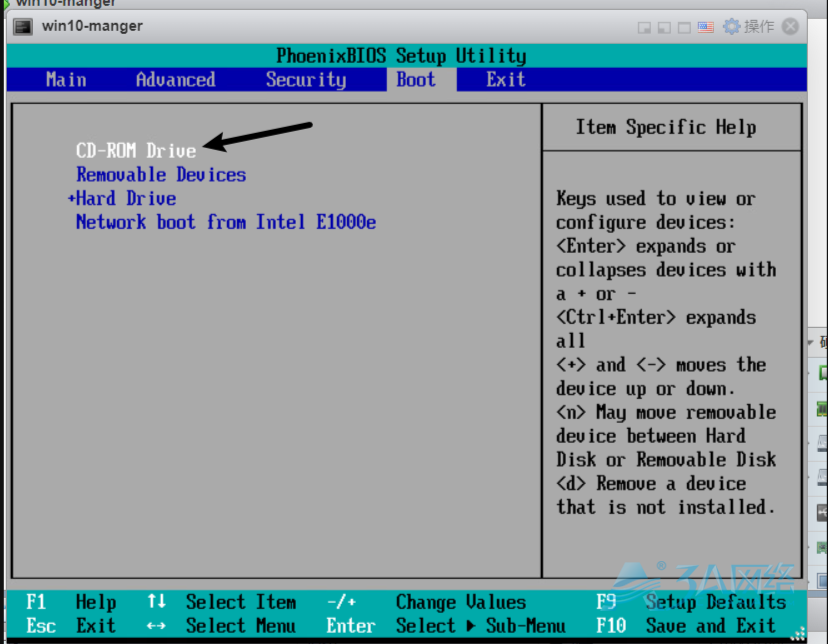Click the '<d> Remove a device' help line

(x=651, y=484)
